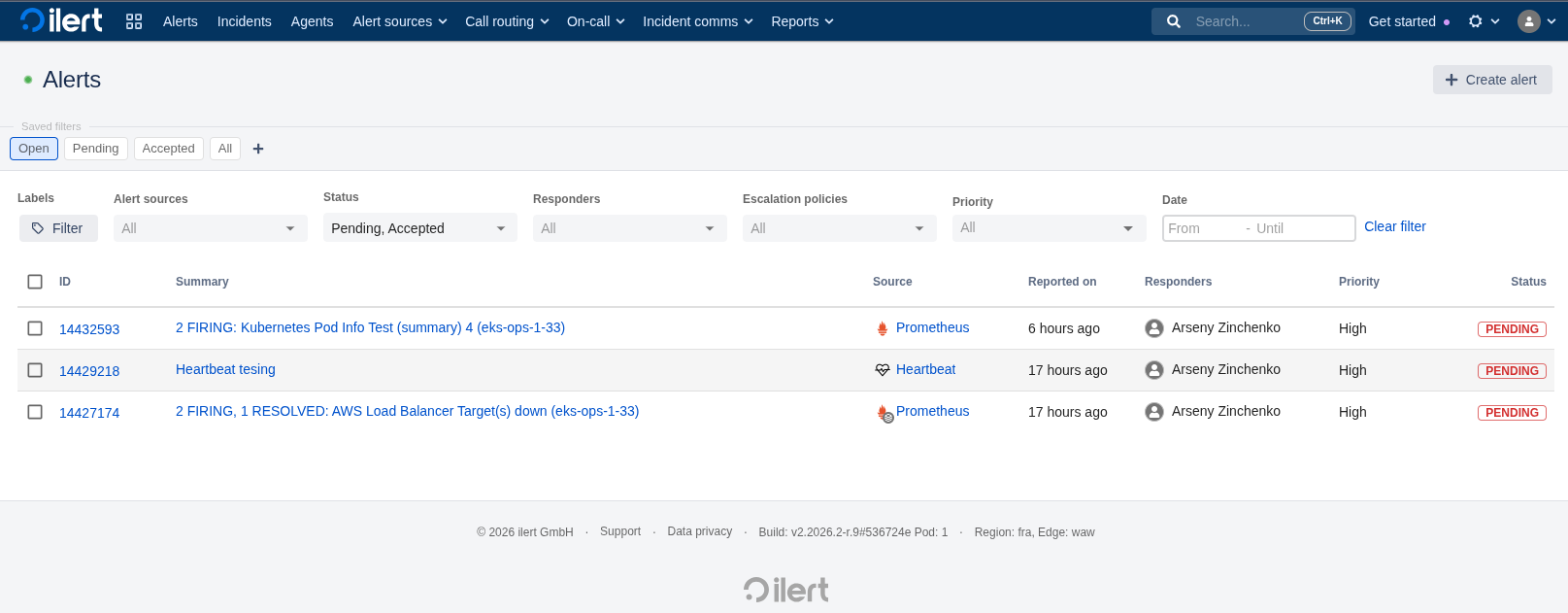Switch to the Pending saved filter
Image resolution: width=1568 pixels, height=613 pixels.
95,149
